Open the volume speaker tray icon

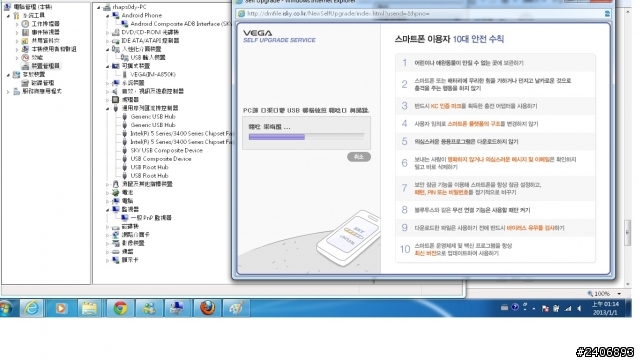[579, 309]
